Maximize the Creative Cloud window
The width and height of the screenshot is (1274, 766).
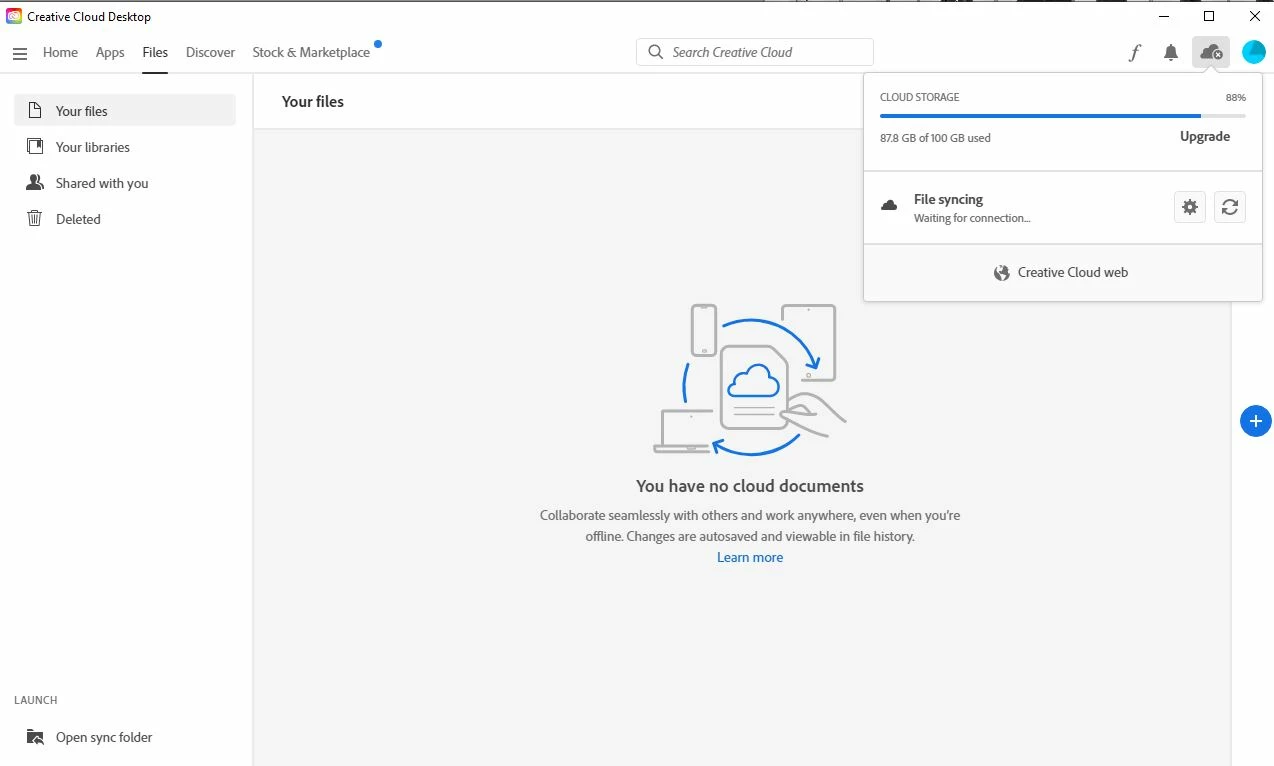pyautogui.click(x=1209, y=16)
